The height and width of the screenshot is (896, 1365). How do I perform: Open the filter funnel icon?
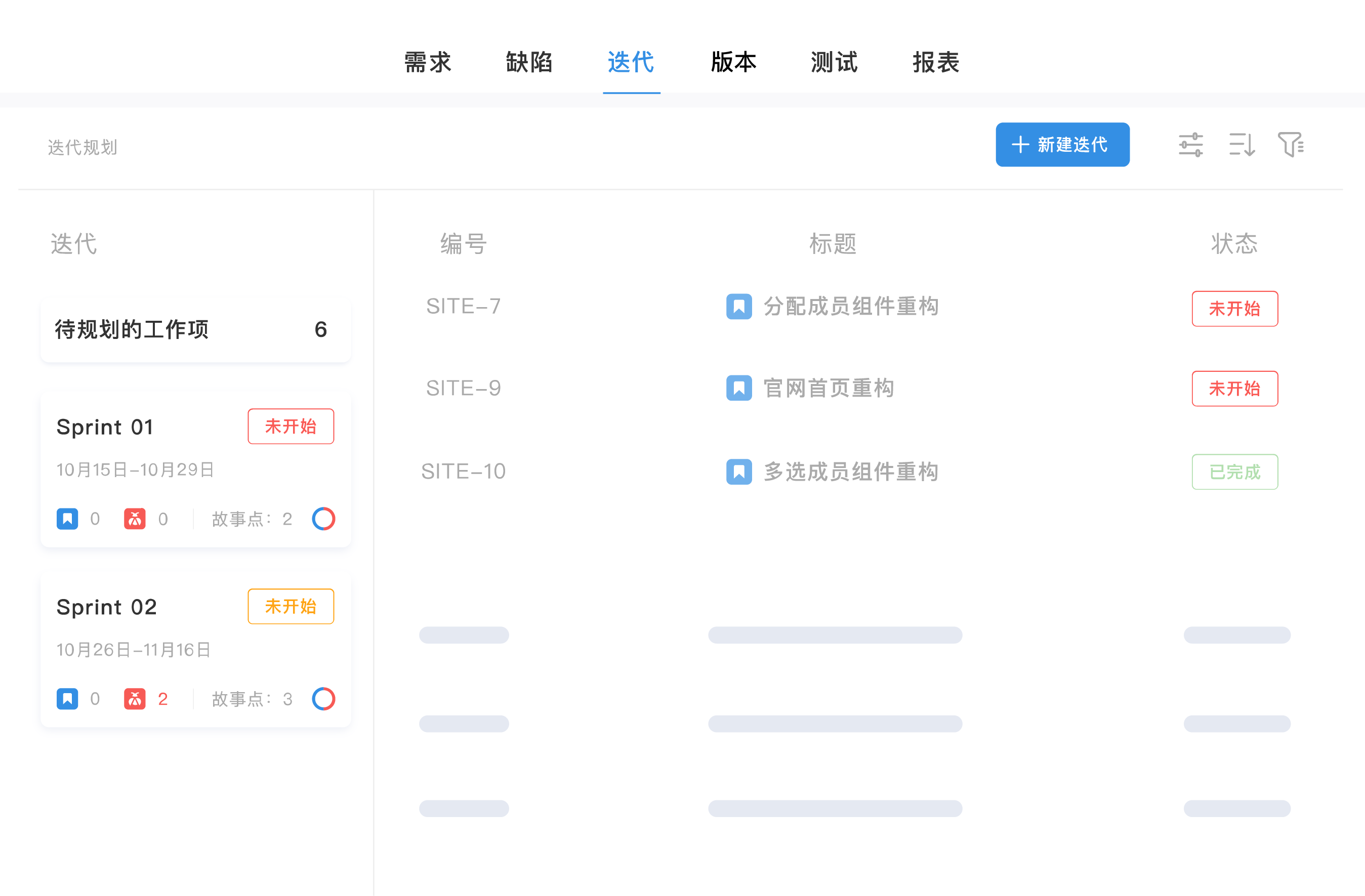[x=1291, y=145]
